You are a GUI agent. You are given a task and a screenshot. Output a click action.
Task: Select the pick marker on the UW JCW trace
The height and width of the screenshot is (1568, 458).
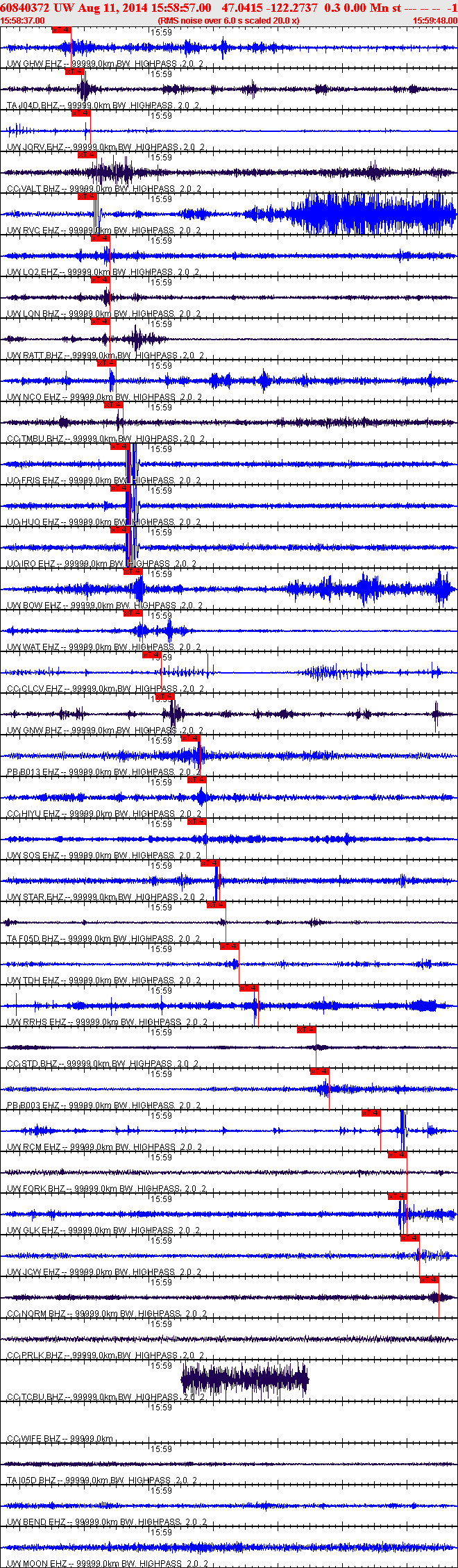coord(410,1238)
